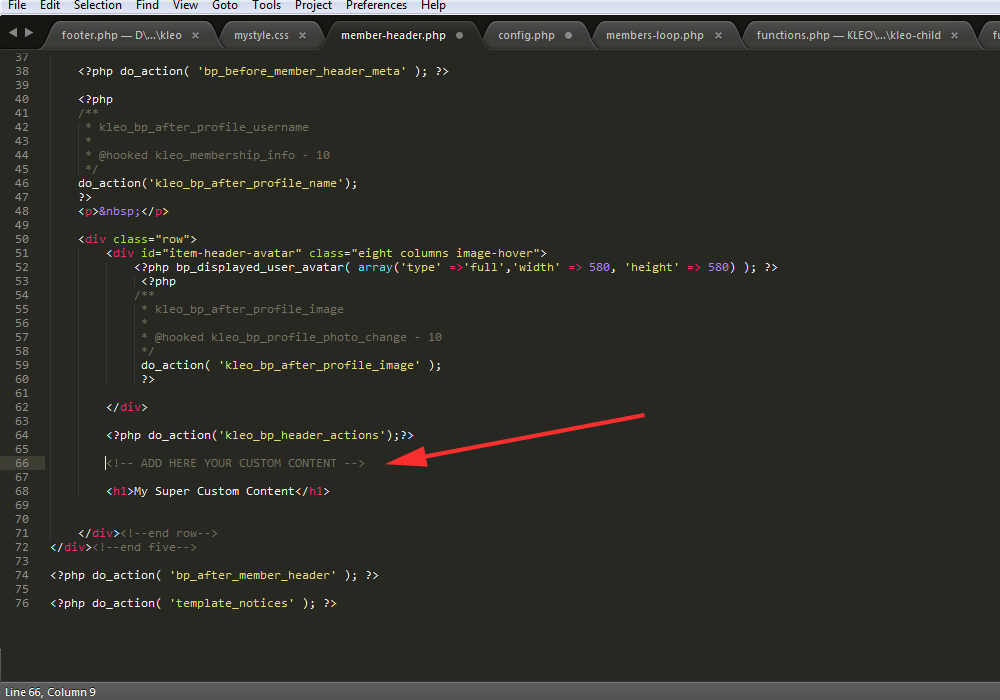Switch to the config.php tab

[x=526, y=35]
